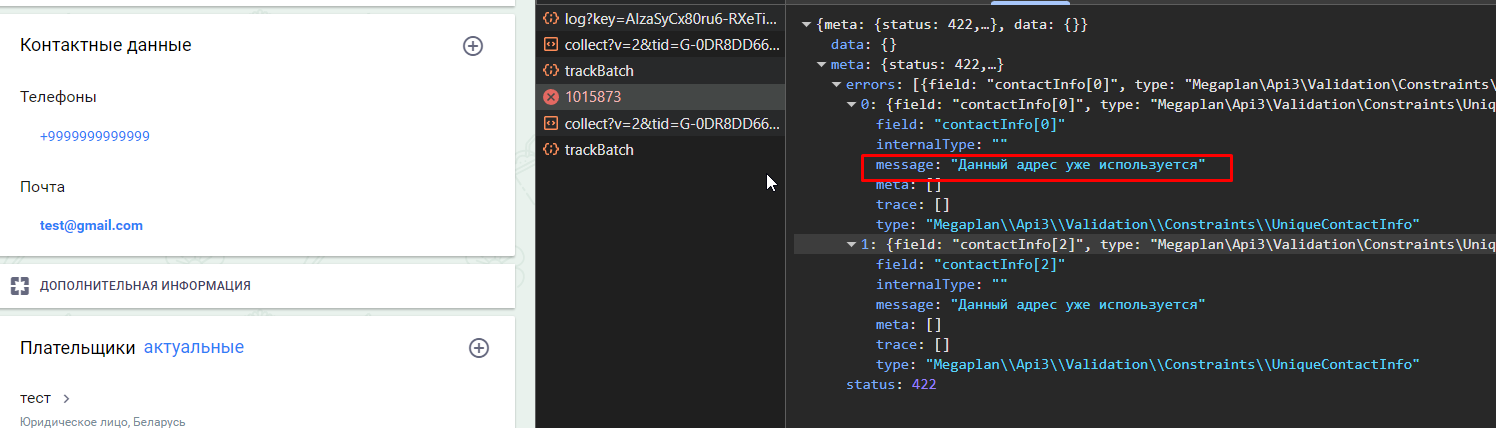Click the plus icon beside Контактные данные
Image resolution: width=1496 pixels, height=428 pixels.
pos(473,45)
